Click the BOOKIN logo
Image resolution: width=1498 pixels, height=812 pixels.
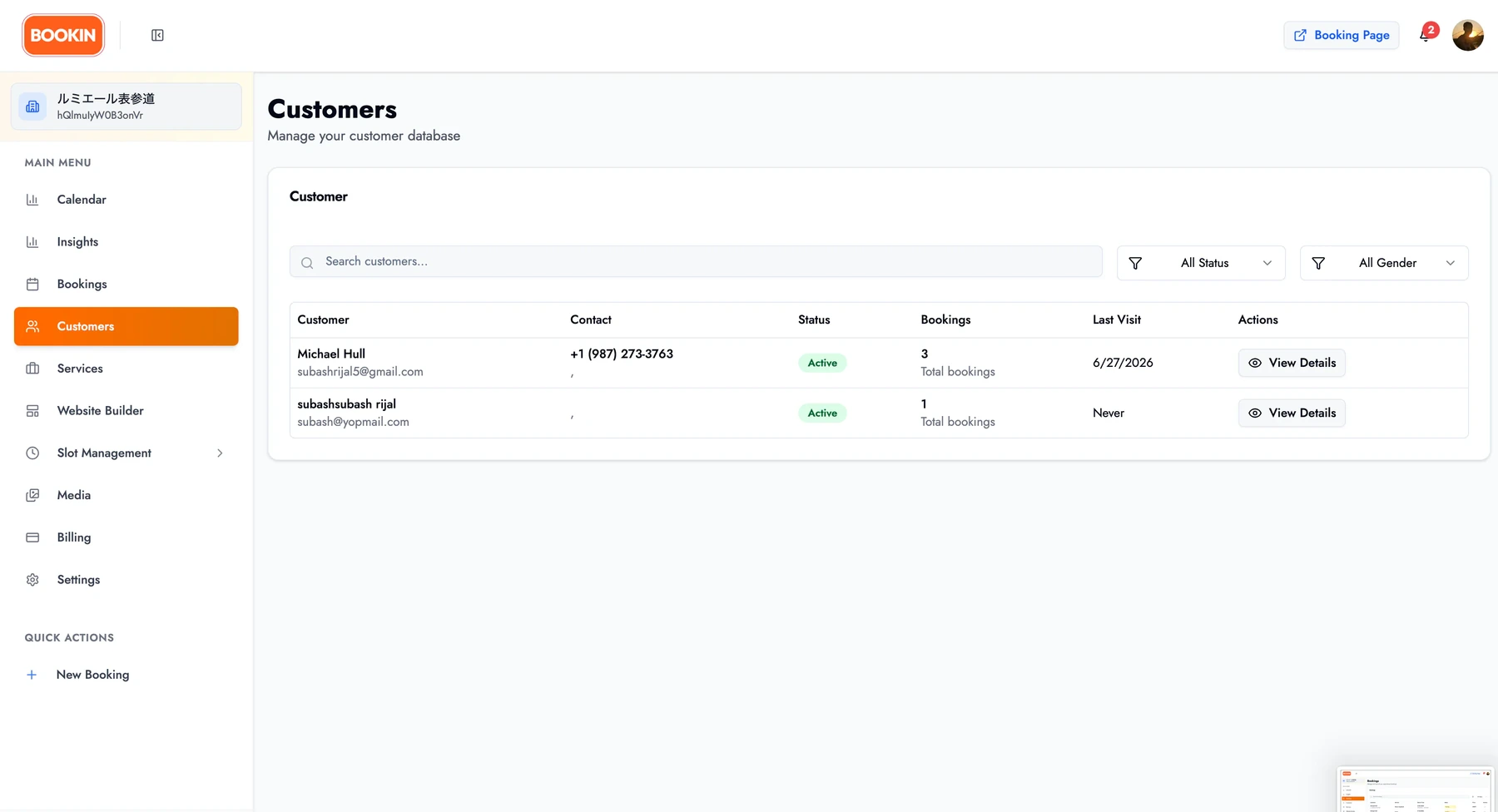pos(63,35)
